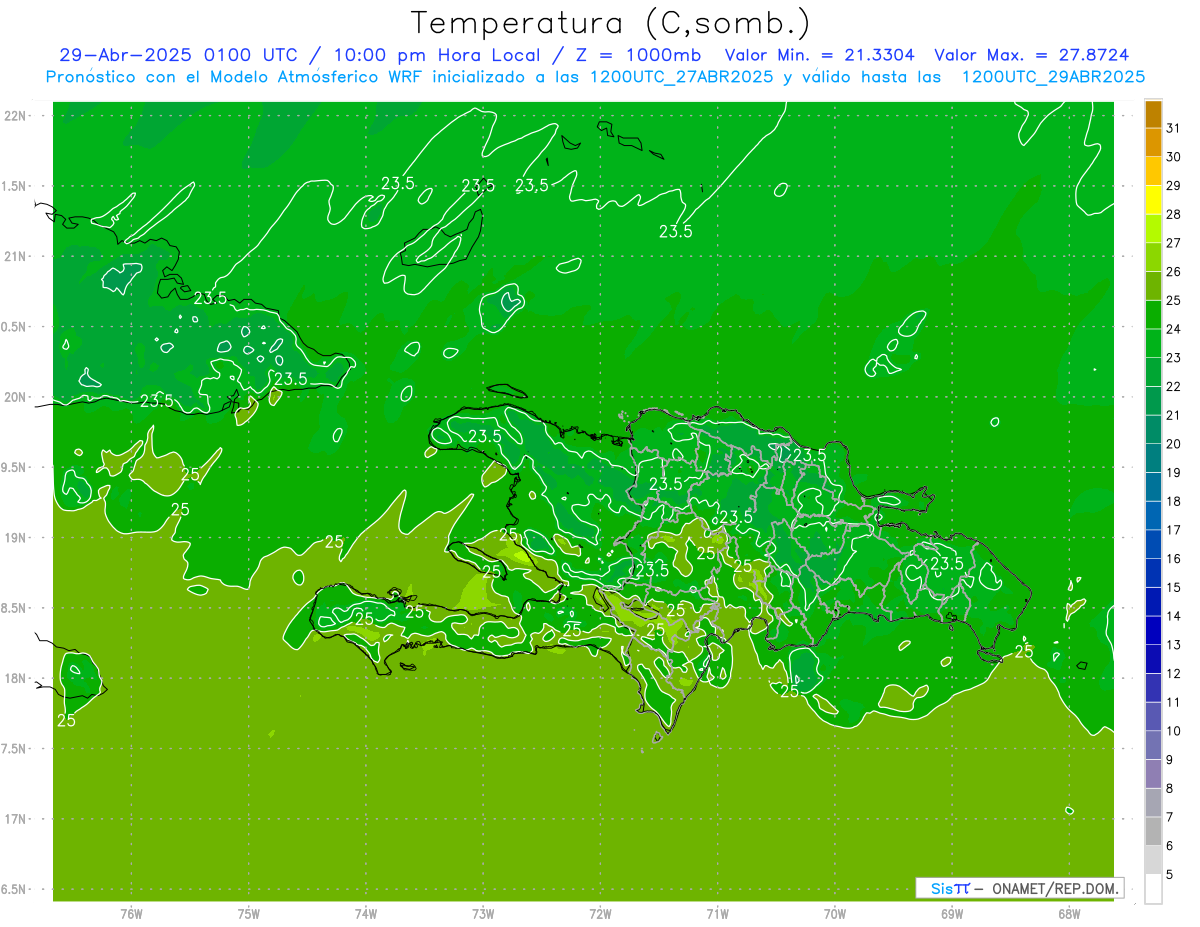
Task: Pick the yellow legend swatch between 28 and 29
Action: (1153, 200)
